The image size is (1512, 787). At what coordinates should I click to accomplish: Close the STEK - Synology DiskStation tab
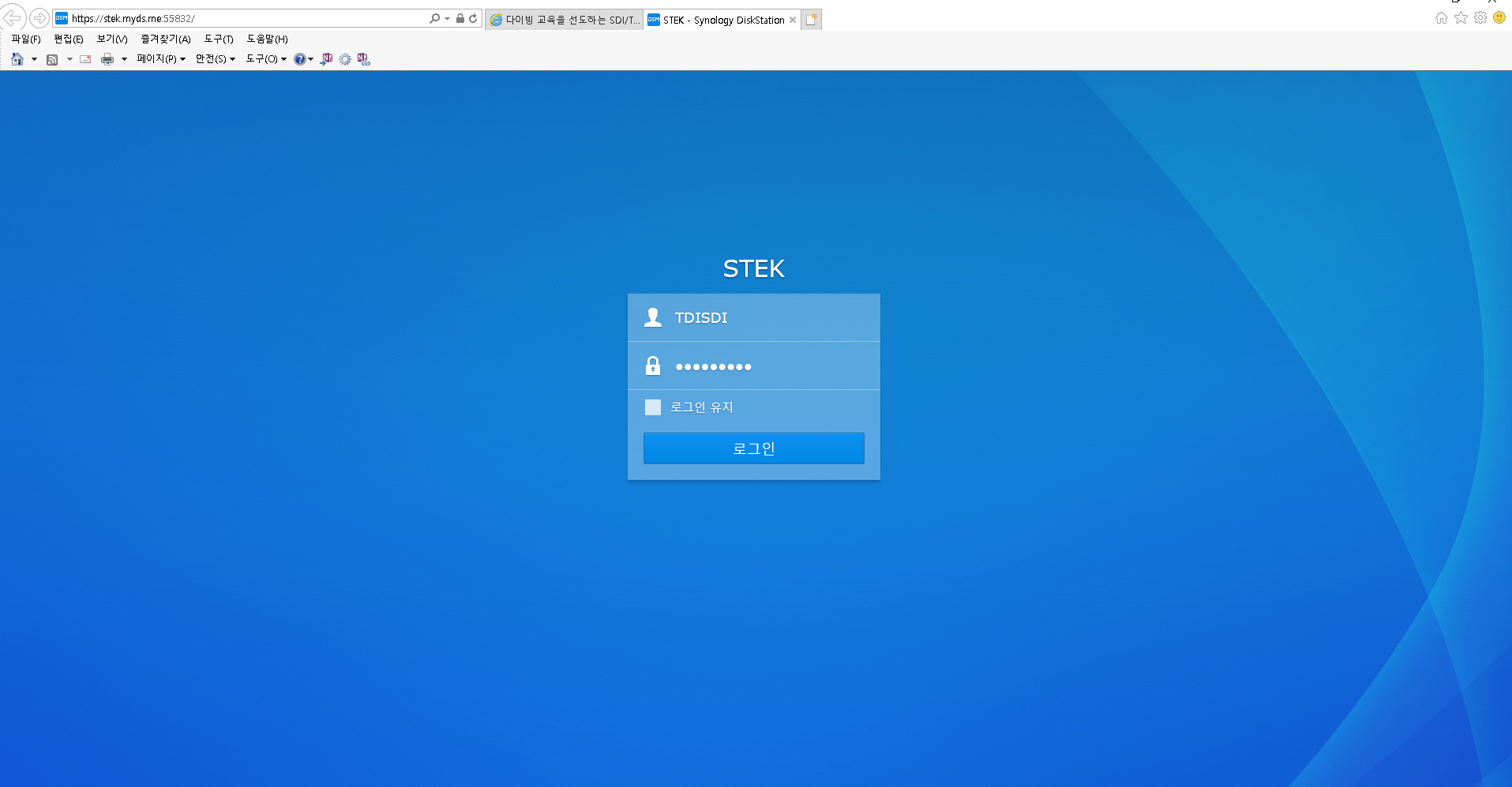793,20
